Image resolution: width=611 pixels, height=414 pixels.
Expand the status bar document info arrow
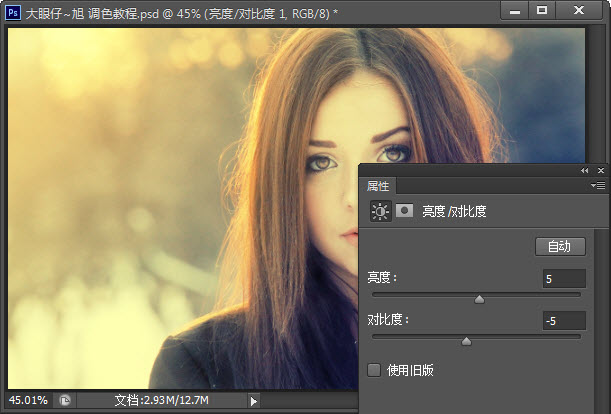pyautogui.click(x=253, y=400)
